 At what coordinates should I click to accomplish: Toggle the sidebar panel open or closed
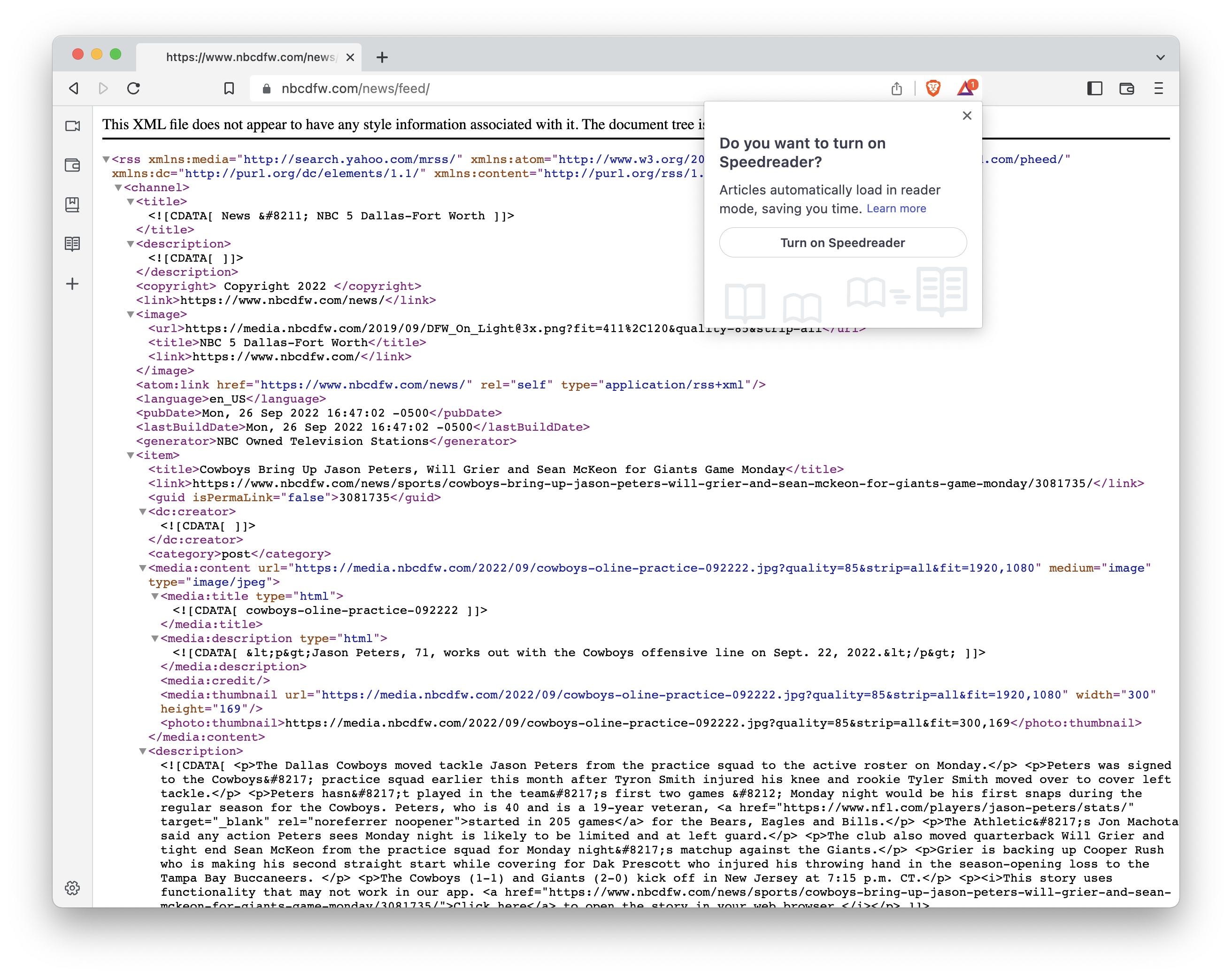pos(1095,89)
